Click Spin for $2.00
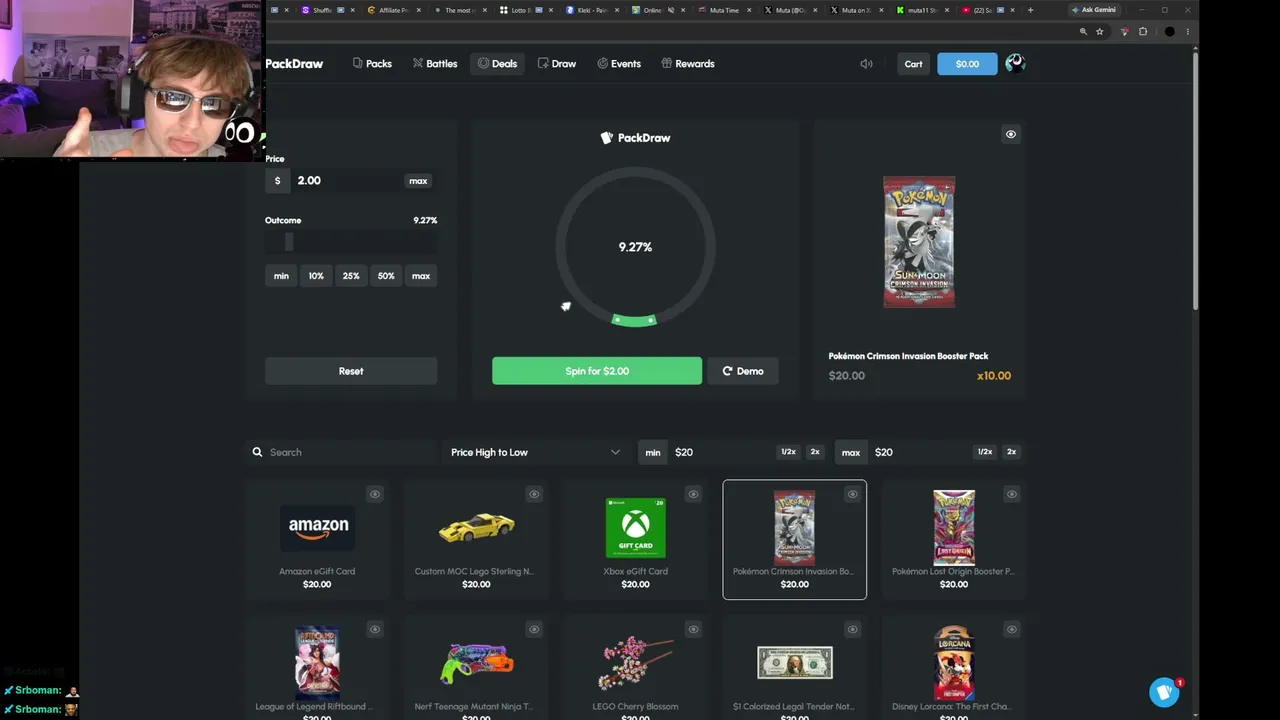Screen dimensions: 1280x720 597,371
